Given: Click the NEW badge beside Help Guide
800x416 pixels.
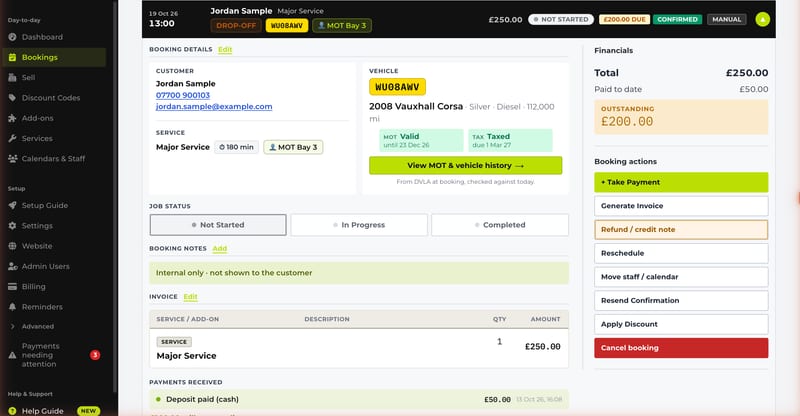Looking at the screenshot, I should [x=88, y=411].
